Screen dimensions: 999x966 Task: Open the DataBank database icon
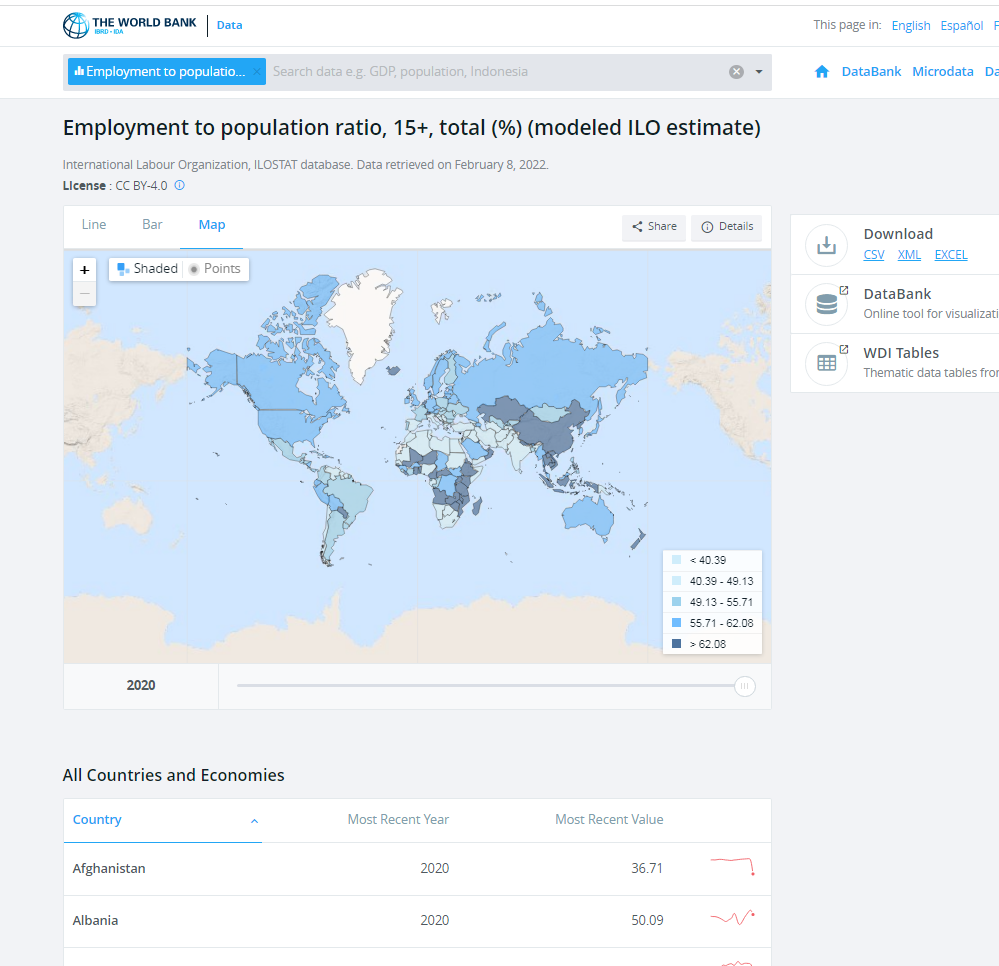pyautogui.click(x=826, y=304)
